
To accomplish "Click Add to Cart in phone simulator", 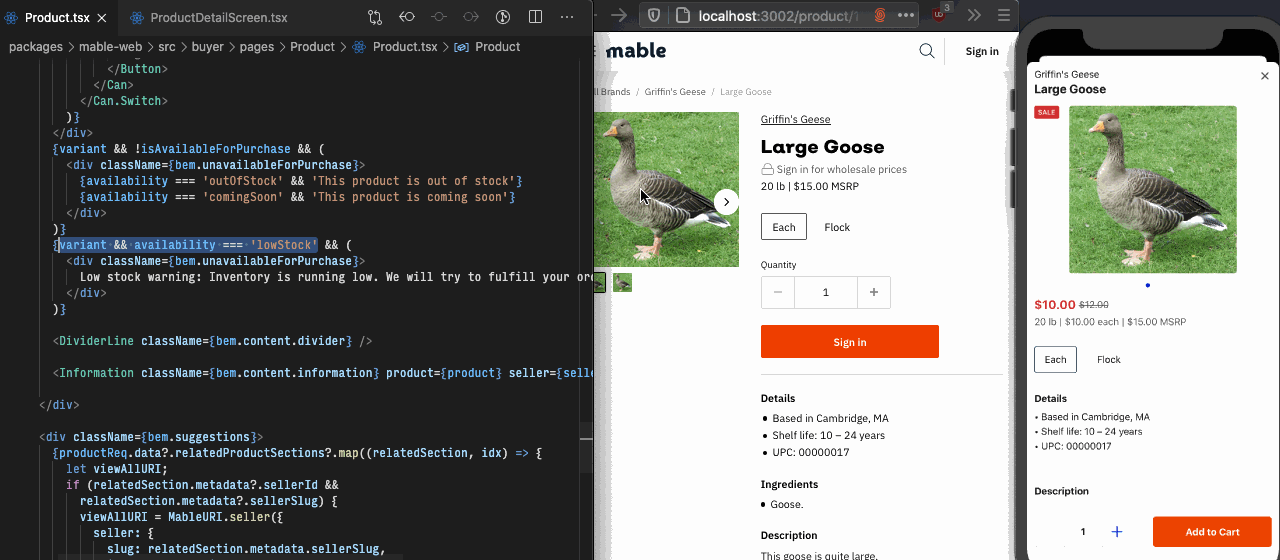I will click(1212, 532).
